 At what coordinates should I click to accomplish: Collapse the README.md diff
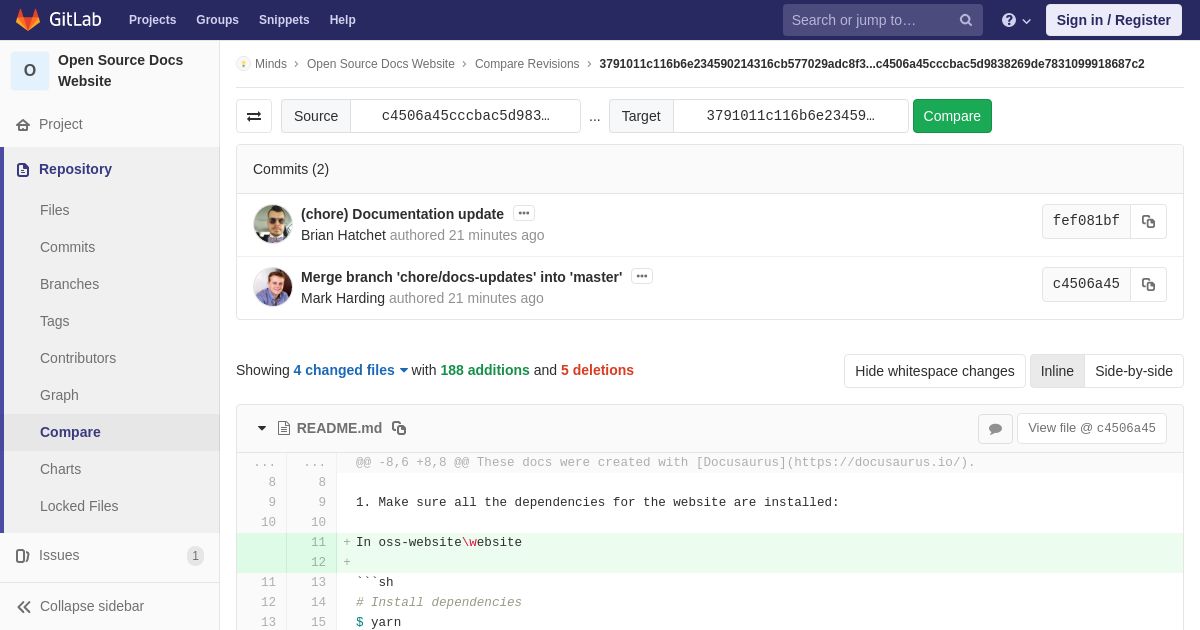coord(262,428)
